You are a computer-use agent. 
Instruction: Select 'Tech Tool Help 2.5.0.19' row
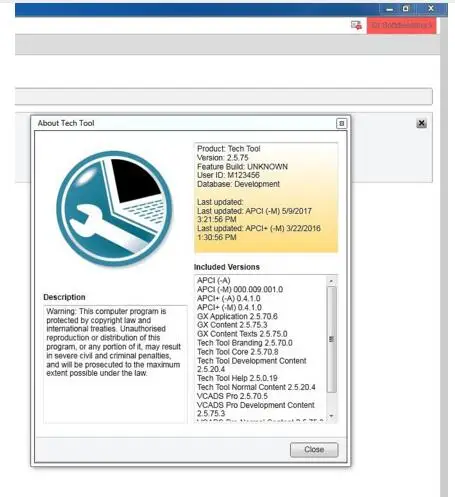(x=237, y=378)
